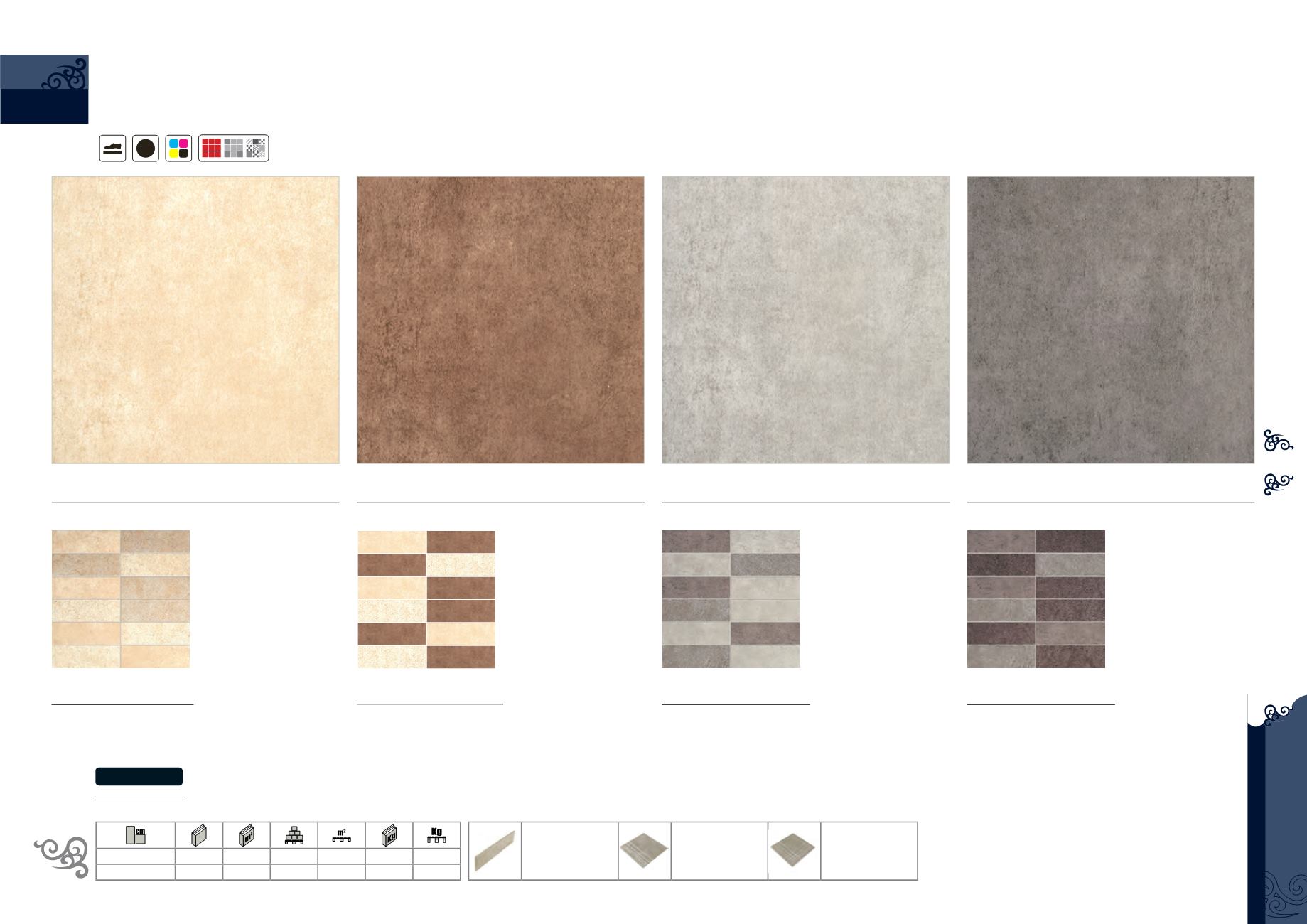Click the gray nine-square grid icon
The height and width of the screenshot is (924, 1307).
point(233,148)
